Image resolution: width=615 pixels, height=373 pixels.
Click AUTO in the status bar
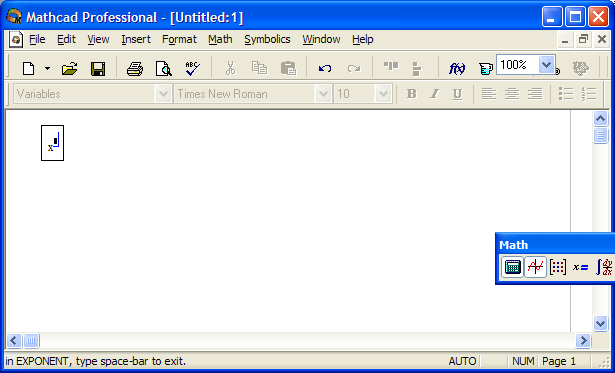pos(462,361)
